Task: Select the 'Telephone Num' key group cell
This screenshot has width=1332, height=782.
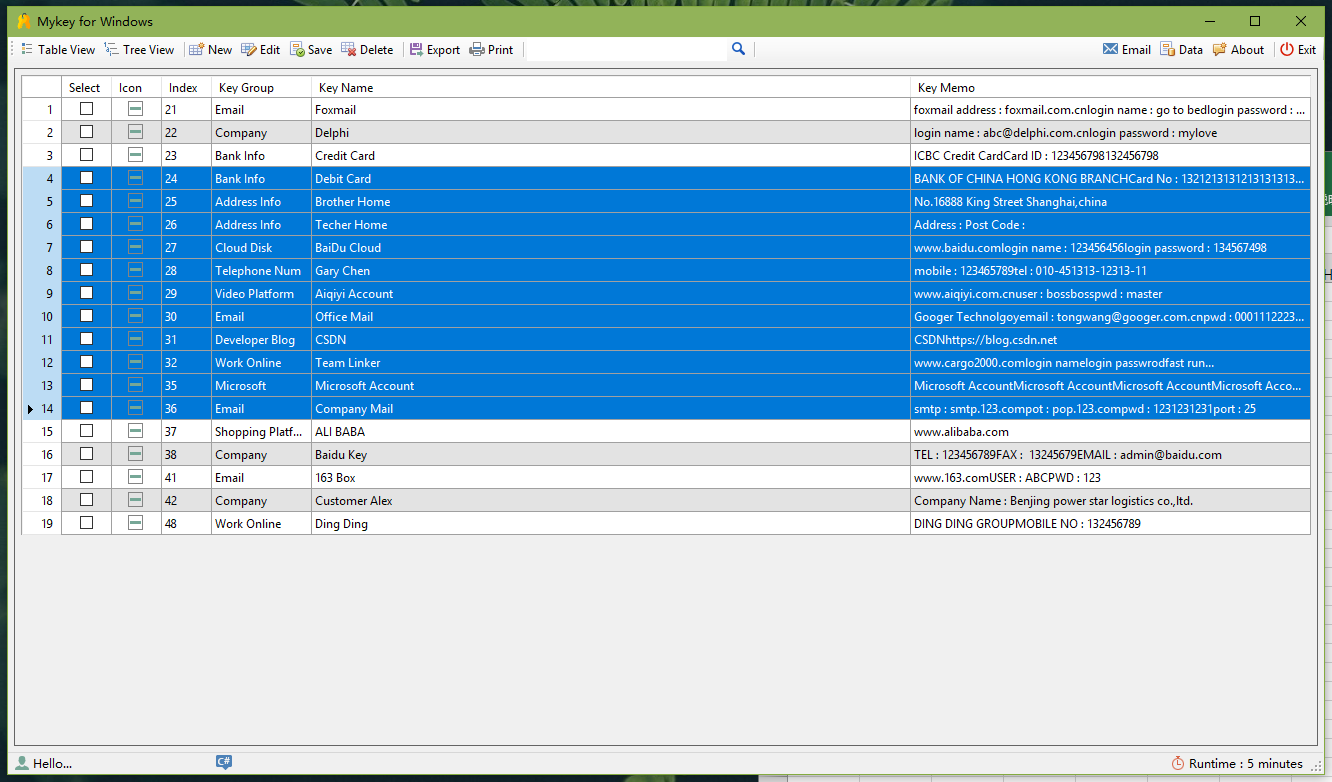Action: point(261,270)
